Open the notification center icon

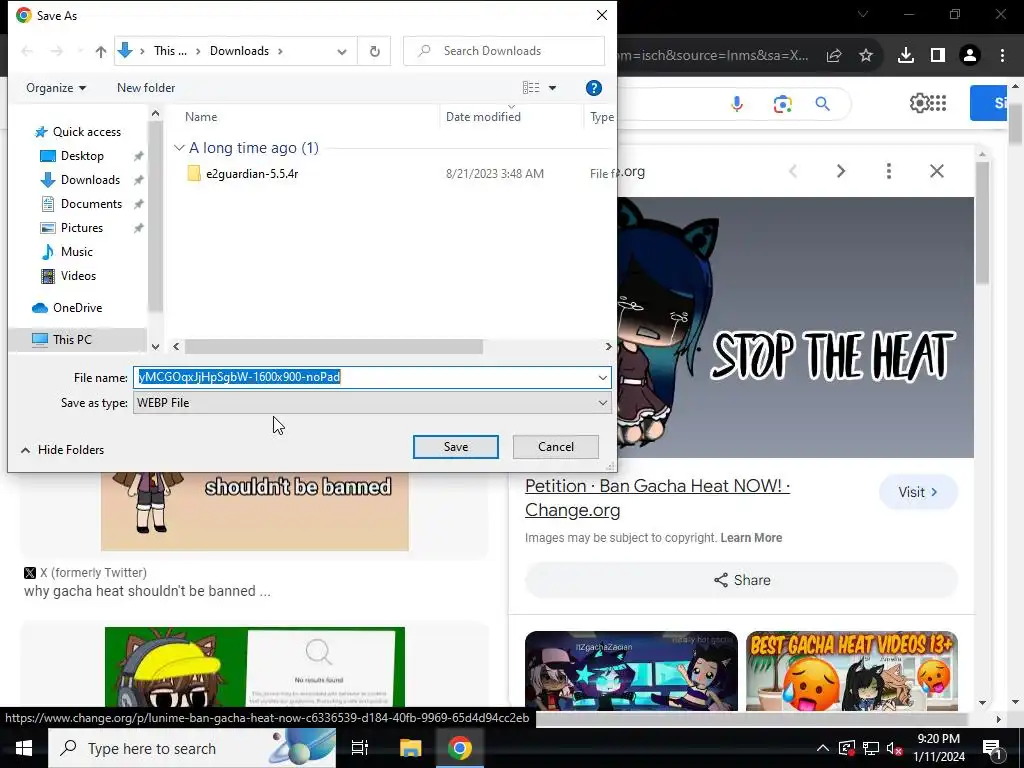pos(993,748)
